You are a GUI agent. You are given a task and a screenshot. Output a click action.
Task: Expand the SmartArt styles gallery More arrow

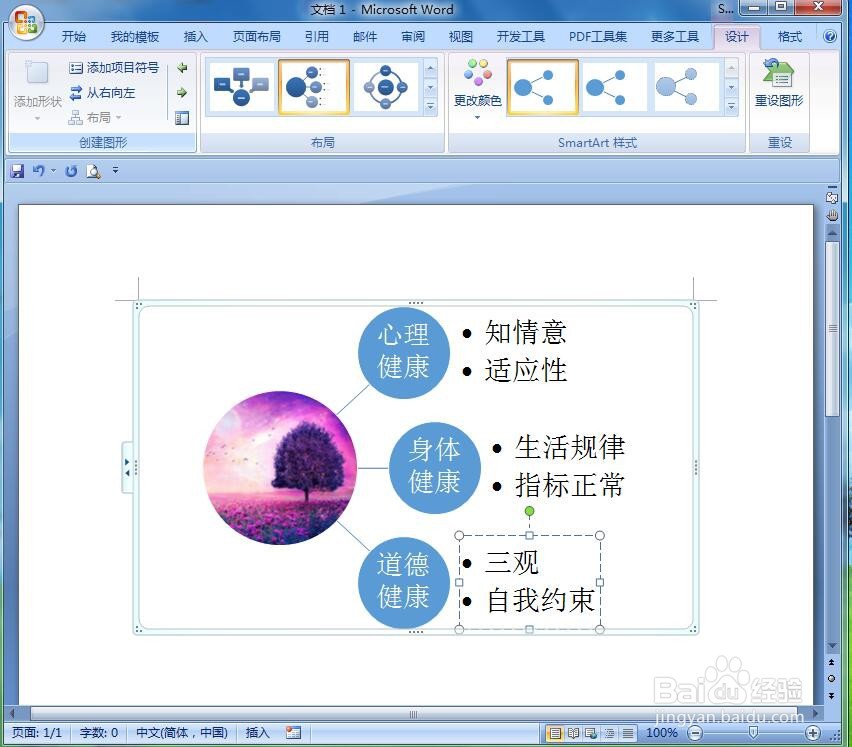(x=731, y=106)
